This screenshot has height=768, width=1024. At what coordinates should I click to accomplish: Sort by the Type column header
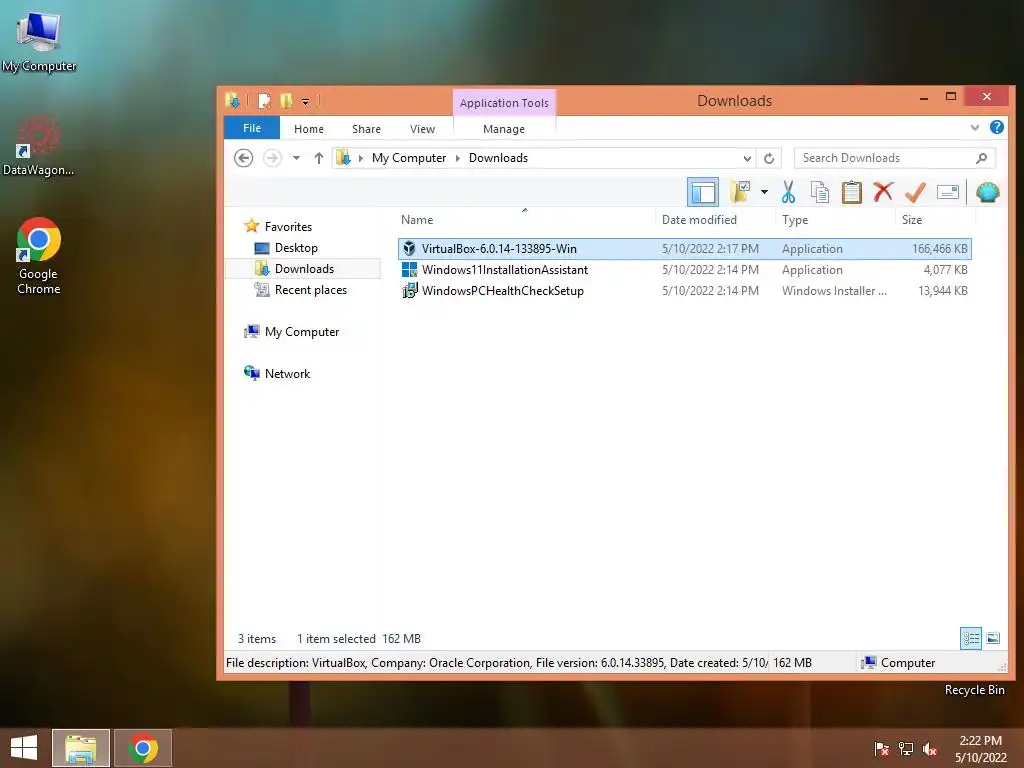795,220
